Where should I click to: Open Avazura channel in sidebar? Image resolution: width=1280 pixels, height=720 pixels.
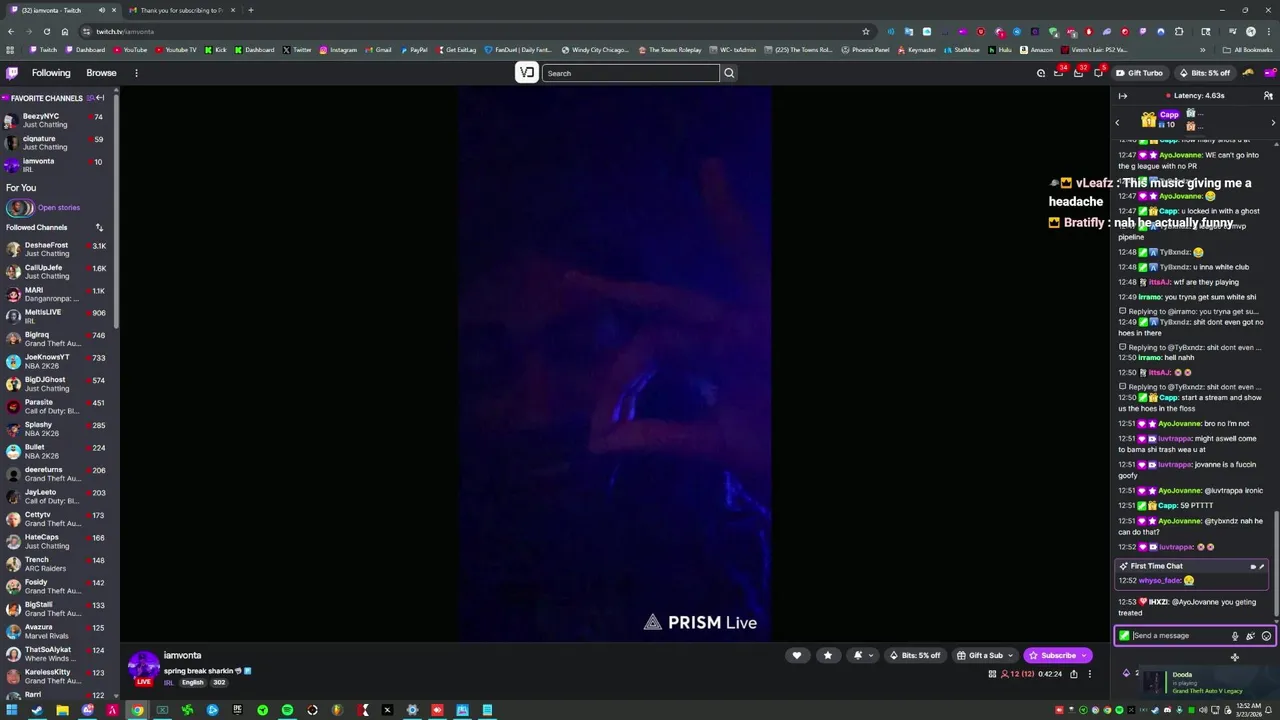tap(56, 631)
